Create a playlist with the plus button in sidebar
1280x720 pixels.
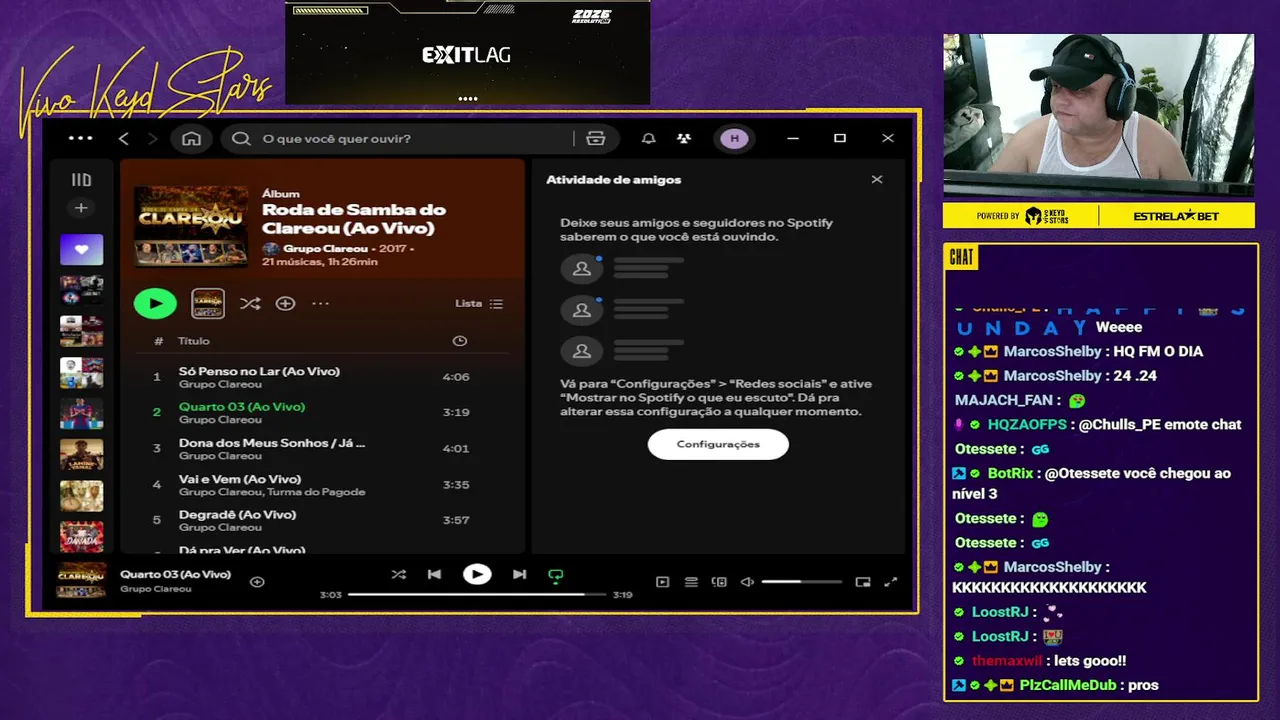point(81,208)
